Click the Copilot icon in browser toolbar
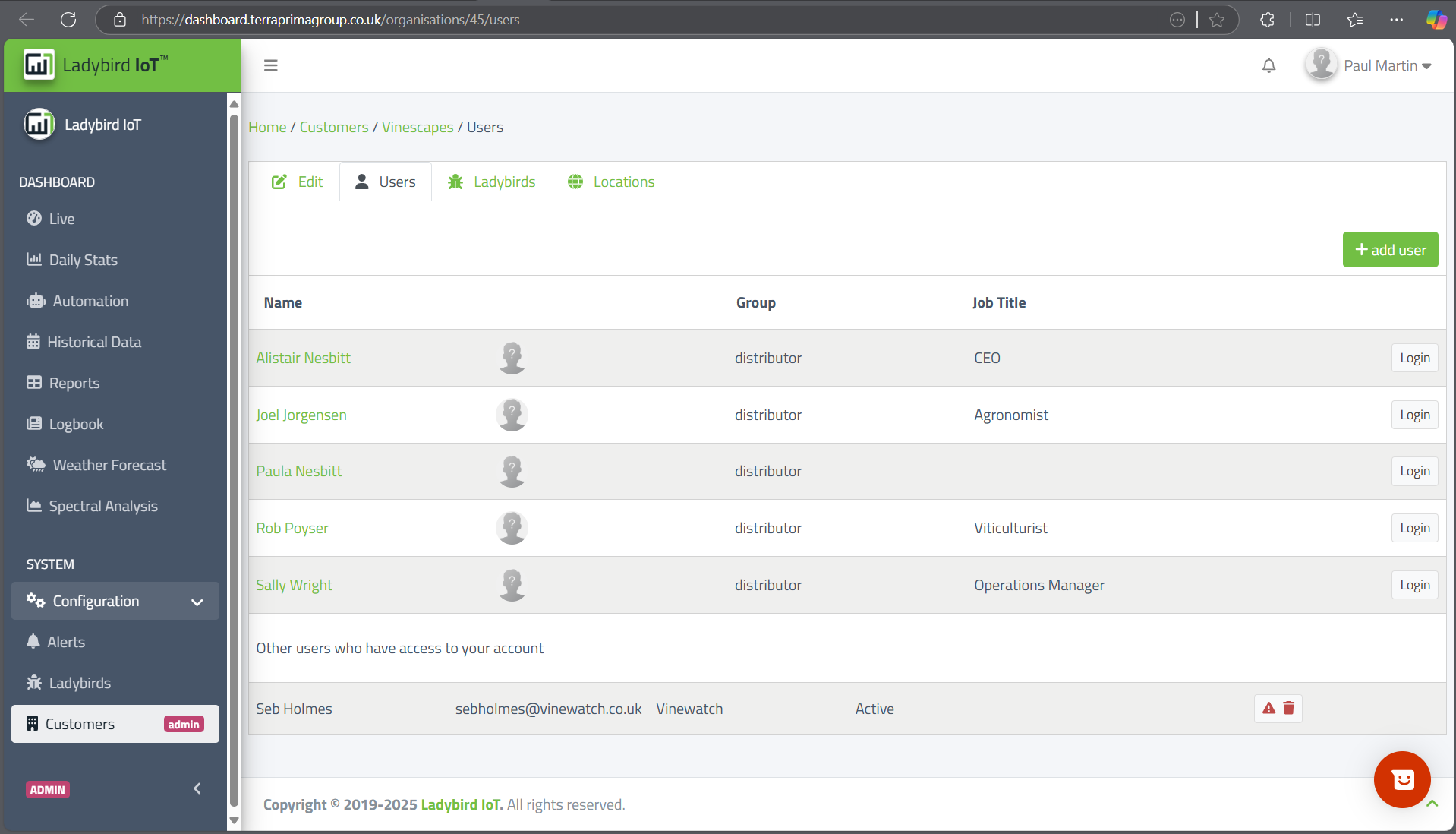Screen dimensions: 1456x834 coord(1436,20)
